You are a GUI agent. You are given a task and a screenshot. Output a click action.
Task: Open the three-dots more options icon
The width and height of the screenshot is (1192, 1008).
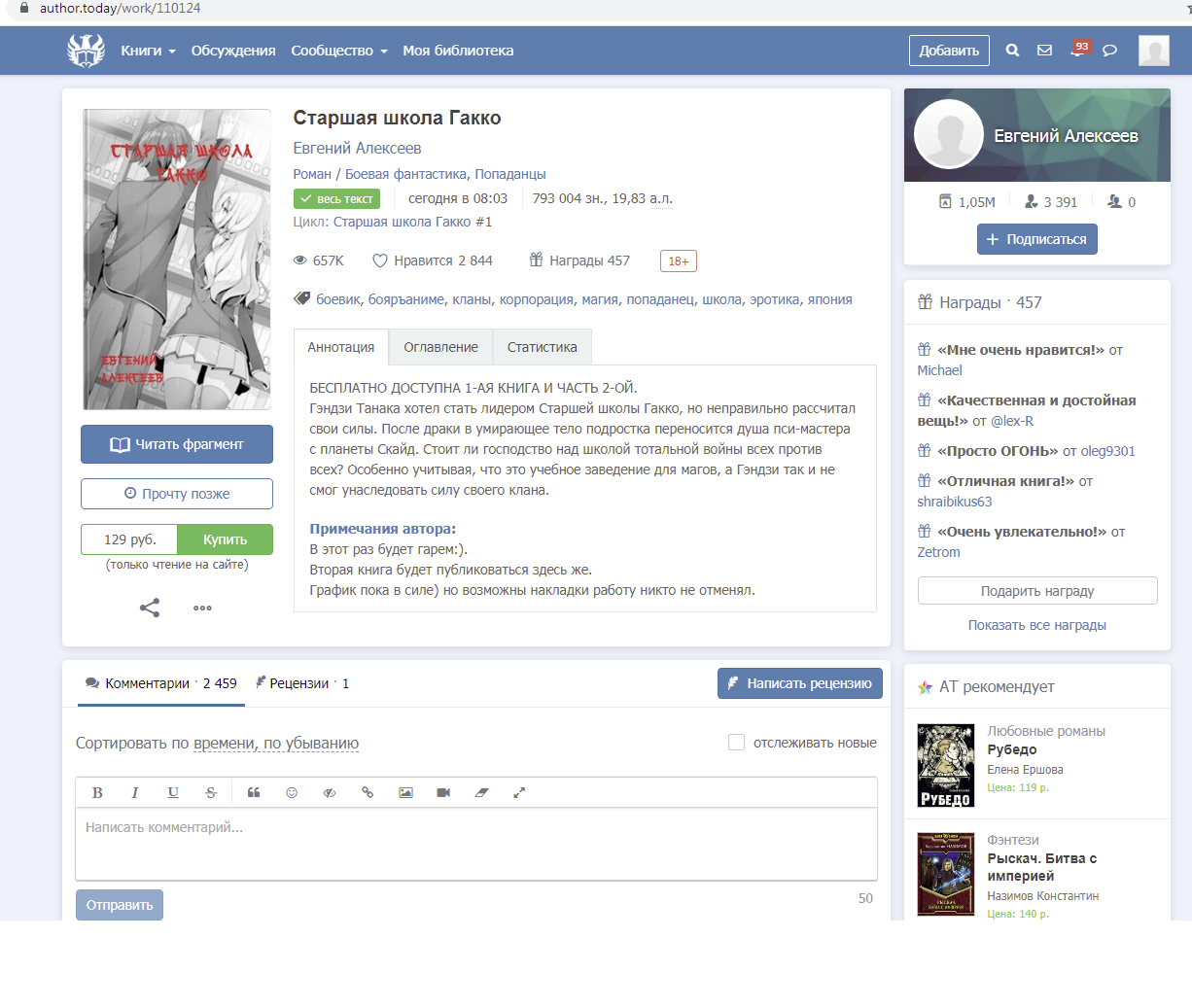pyautogui.click(x=202, y=608)
